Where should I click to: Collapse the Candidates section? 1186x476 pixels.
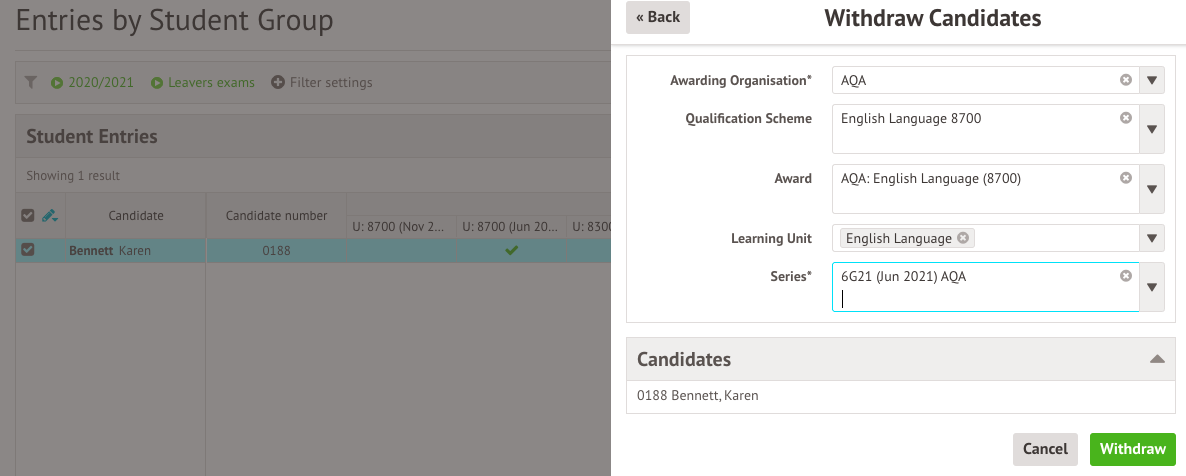point(1157,359)
